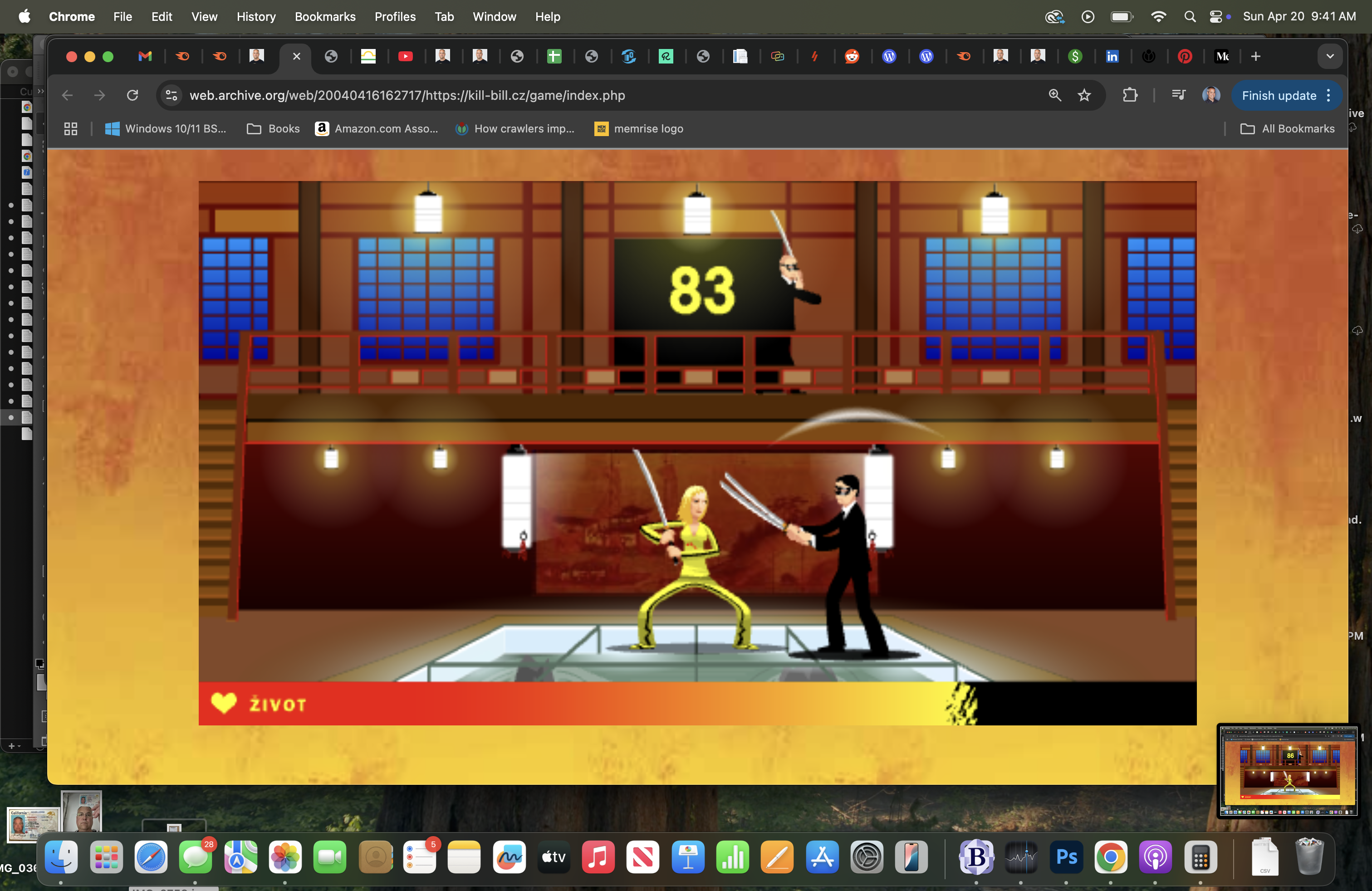1372x891 pixels.
Task: Switch to the green dollar-sign tab
Action: point(1074,56)
